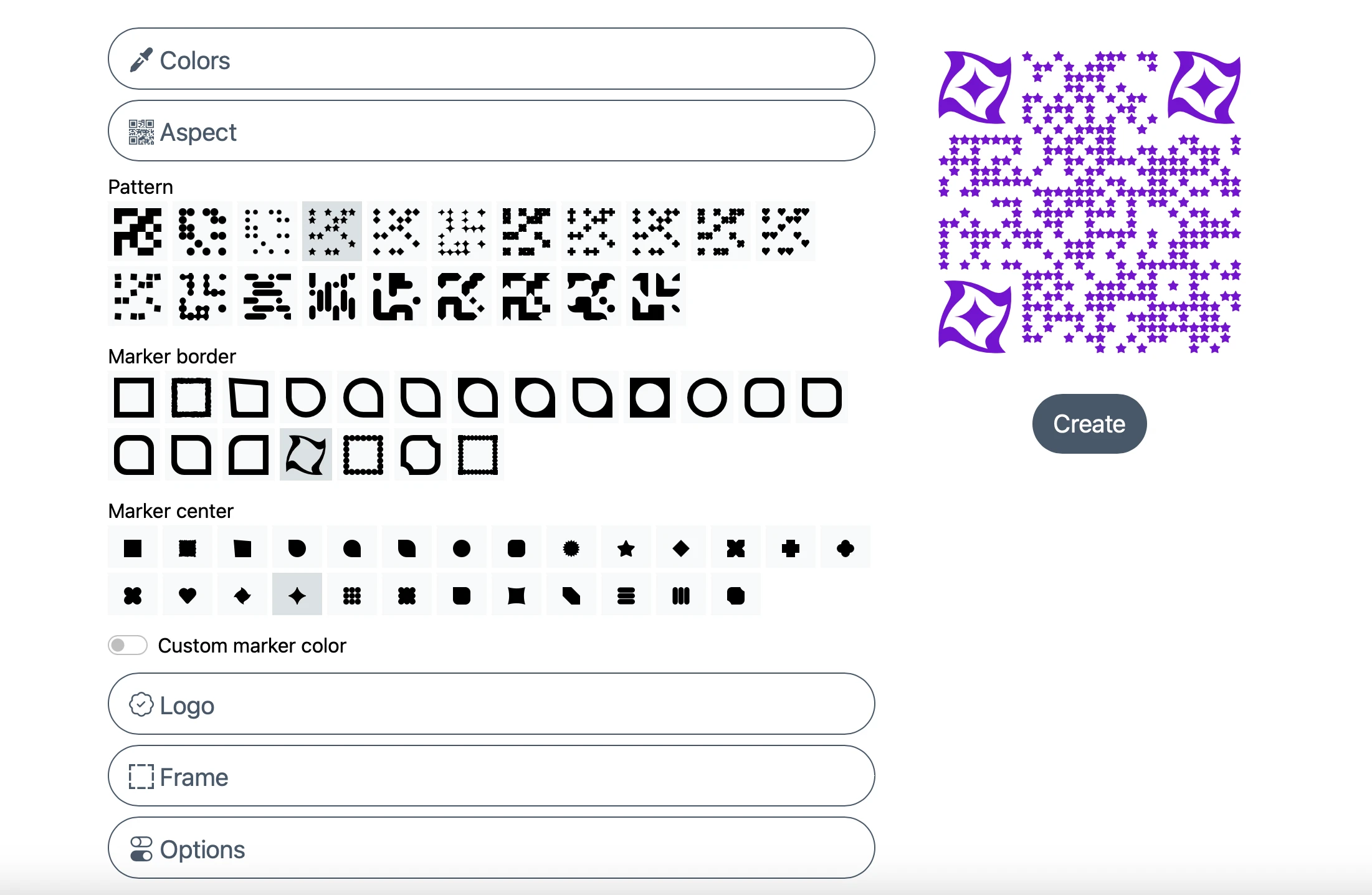Enable Custom marker color toggle
Screen dimensions: 1372x895
(x=128, y=645)
